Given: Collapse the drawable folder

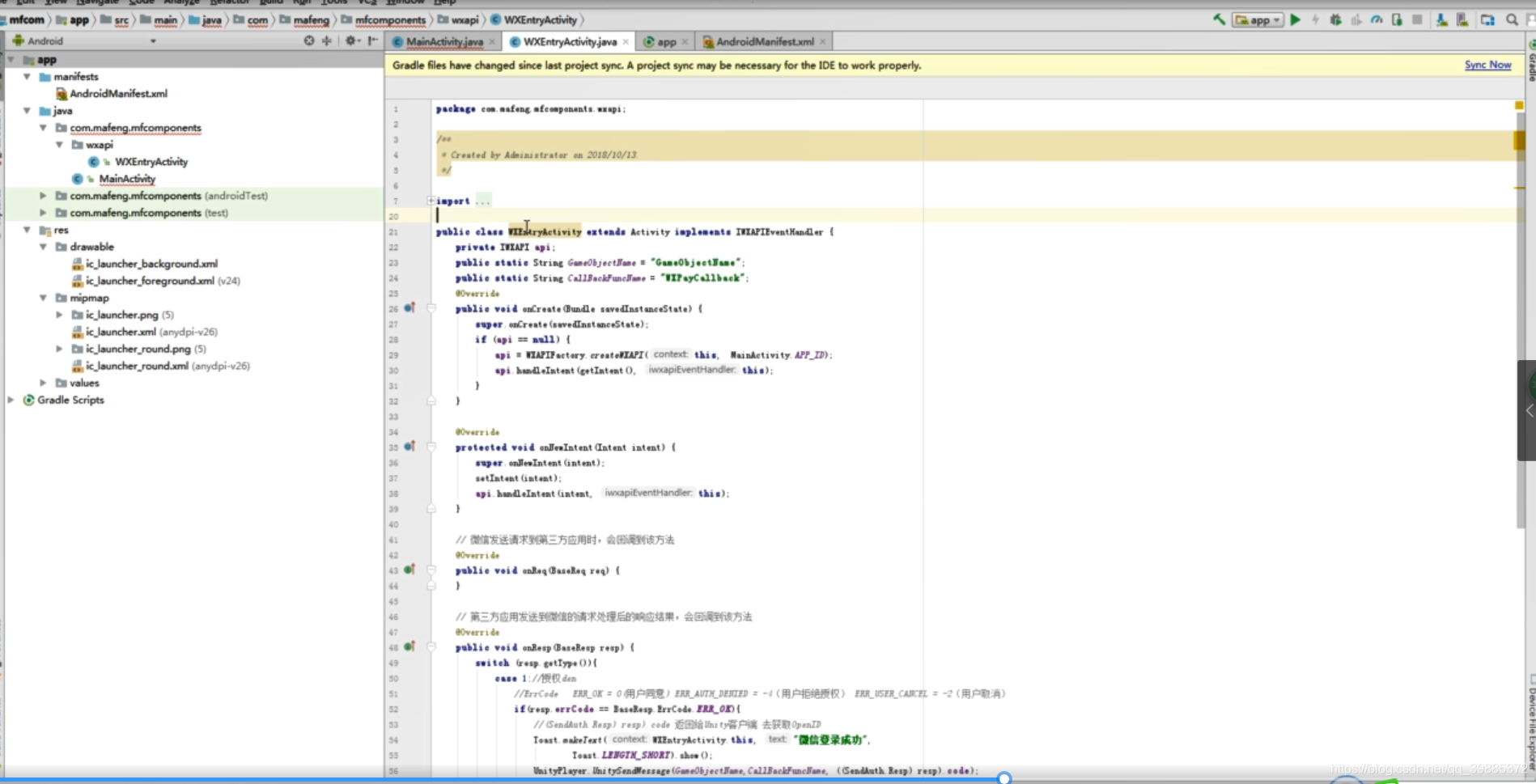Looking at the screenshot, I should [44, 247].
